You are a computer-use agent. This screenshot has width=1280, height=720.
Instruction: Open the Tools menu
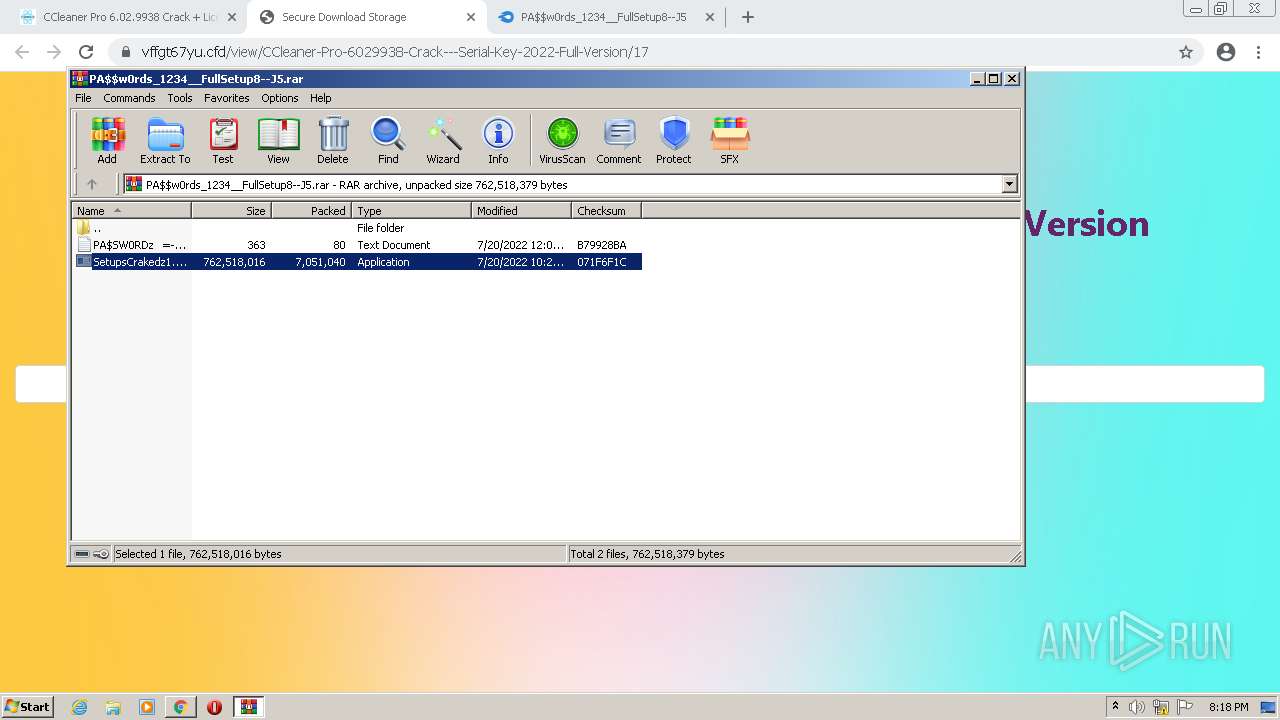[x=180, y=98]
